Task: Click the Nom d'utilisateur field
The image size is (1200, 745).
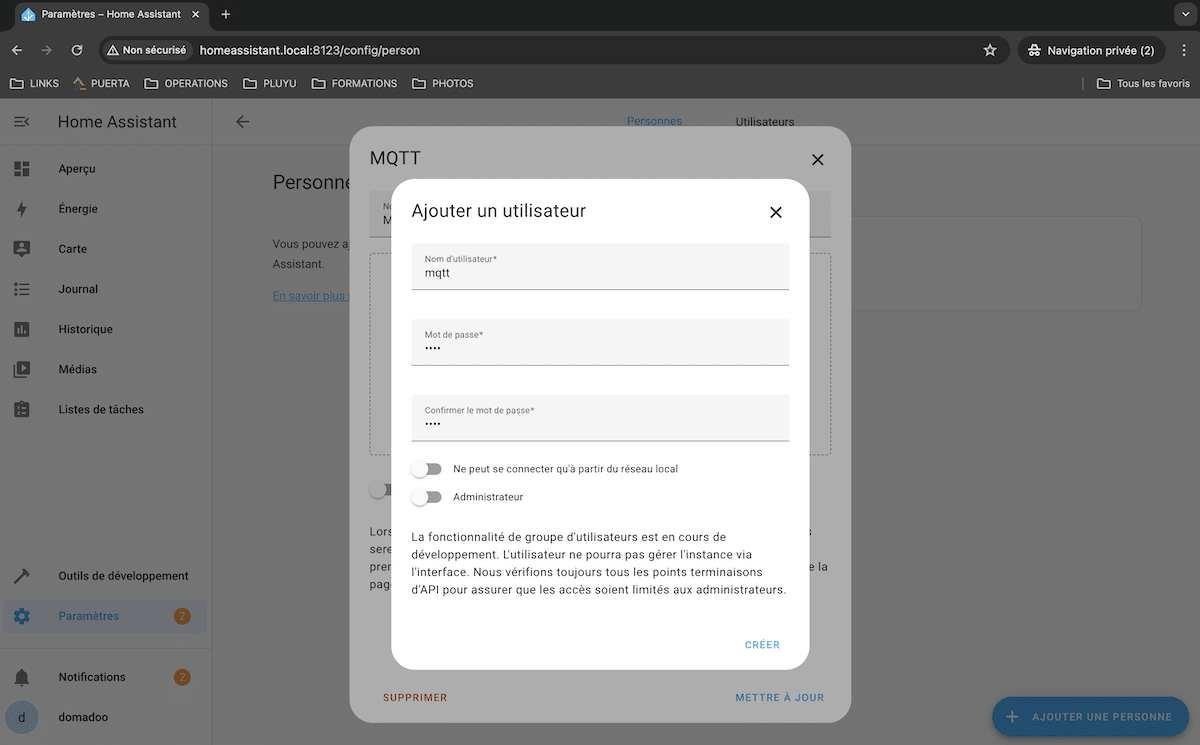Action: click(600, 267)
